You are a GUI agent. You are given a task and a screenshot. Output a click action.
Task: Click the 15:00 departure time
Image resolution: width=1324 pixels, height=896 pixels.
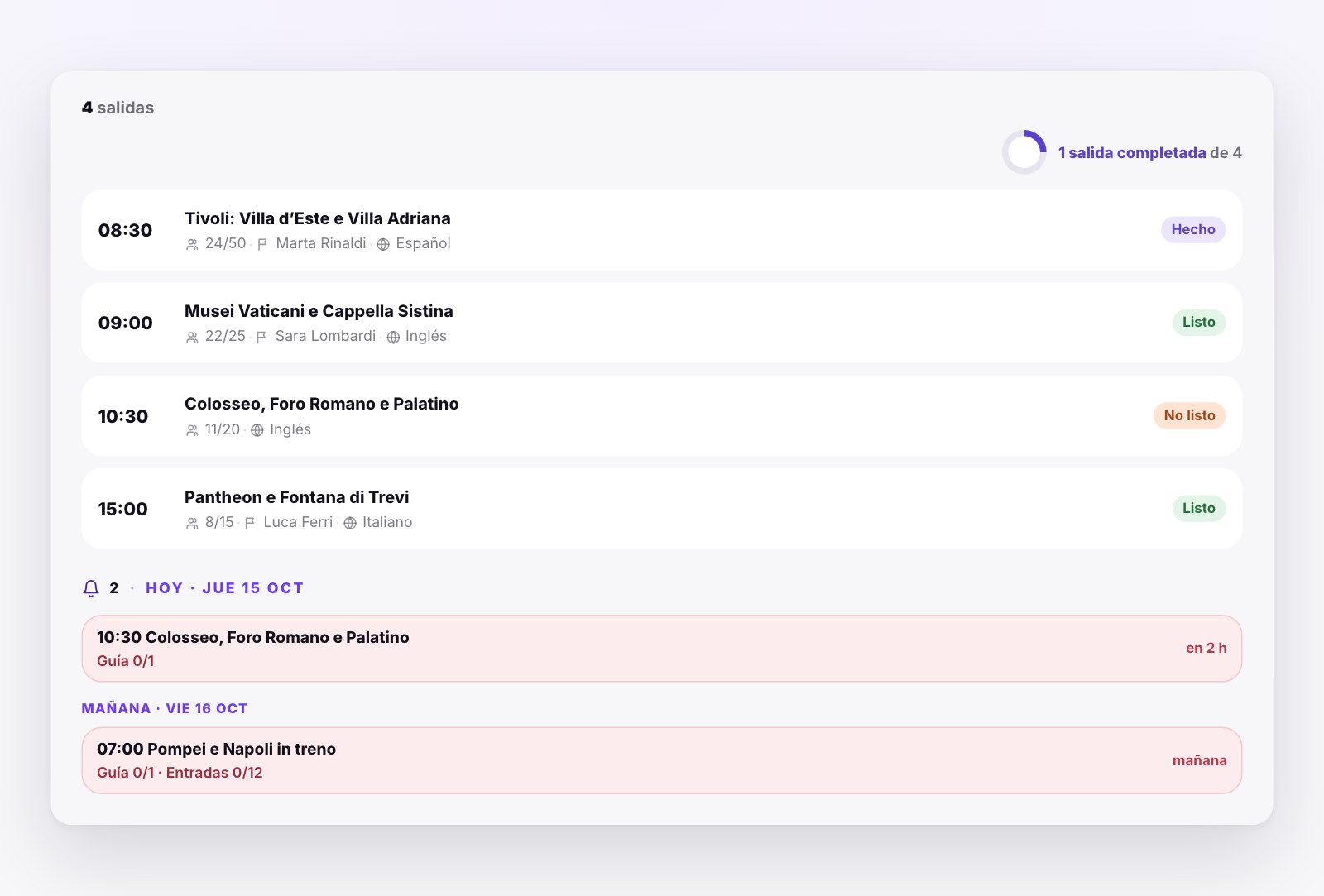(122, 509)
